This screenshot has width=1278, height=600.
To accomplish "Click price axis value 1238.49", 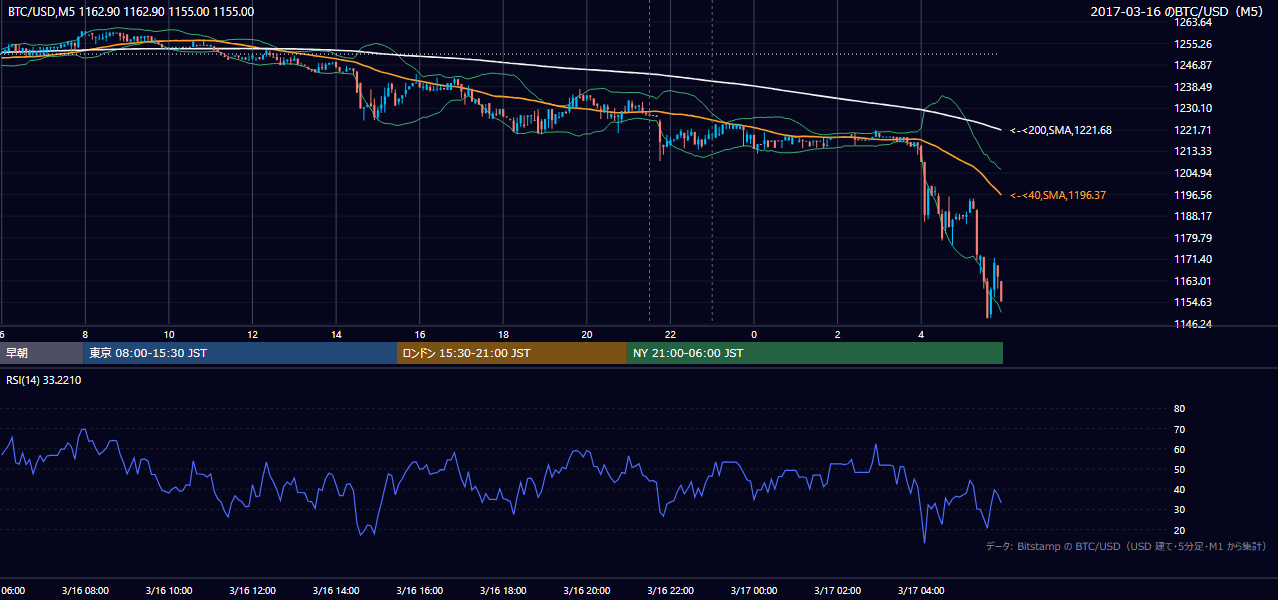I will click(x=1193, y=87).
